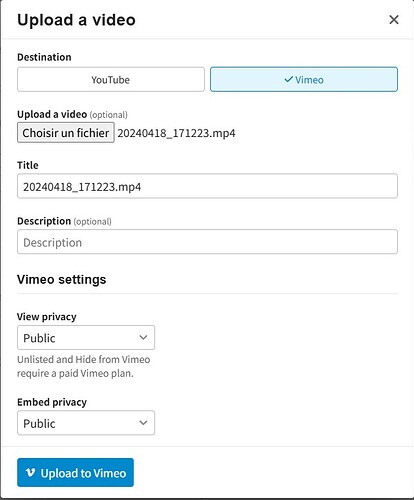This screenshot has height=500, width=414.
Task: Close the Upload a video dialog
Action: click(x=394, y=20)
